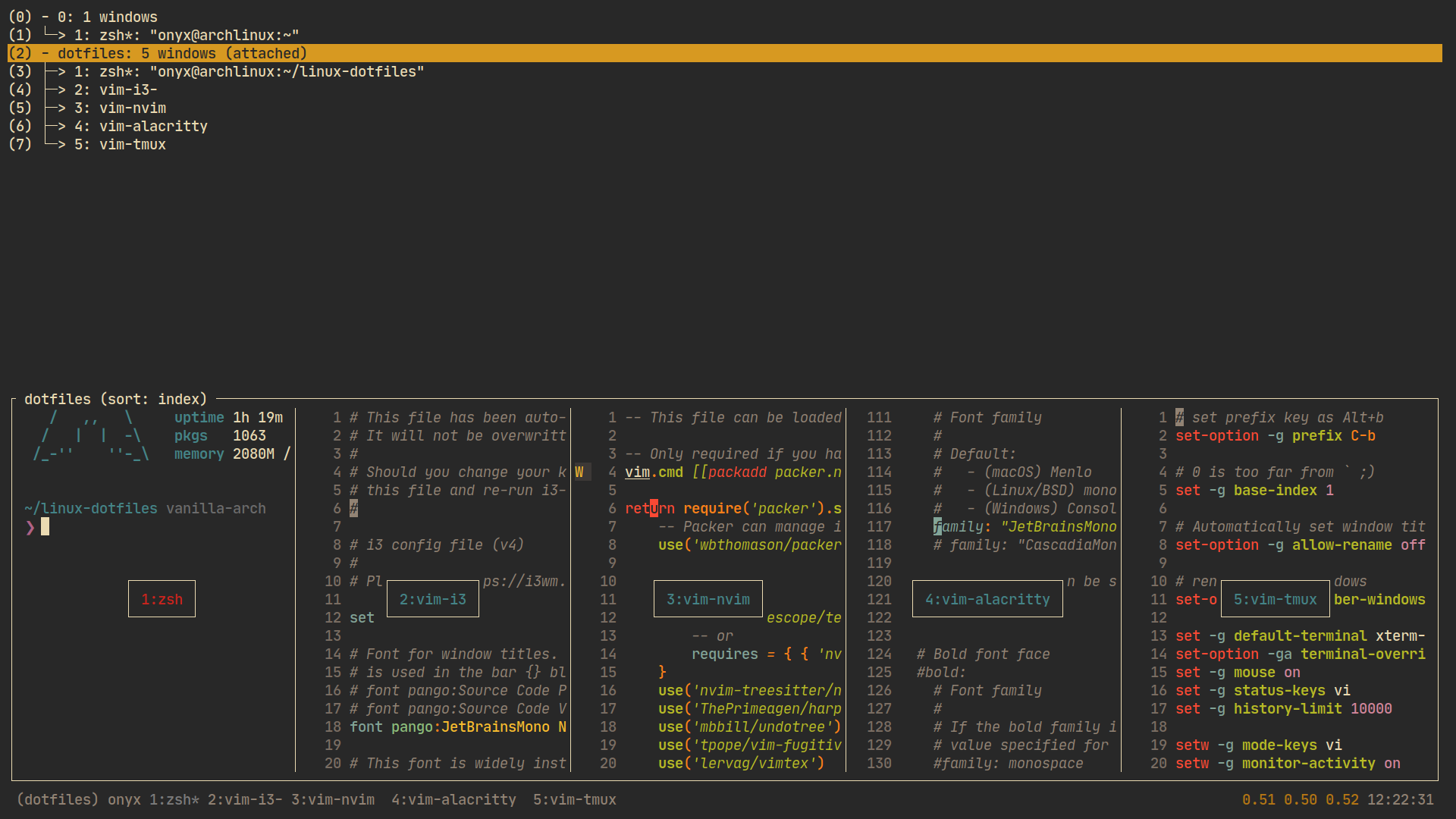This screenshot has height=819, width=1456.
Task: Click the 4:vim-alacritty preview label box
Action: 987,599
